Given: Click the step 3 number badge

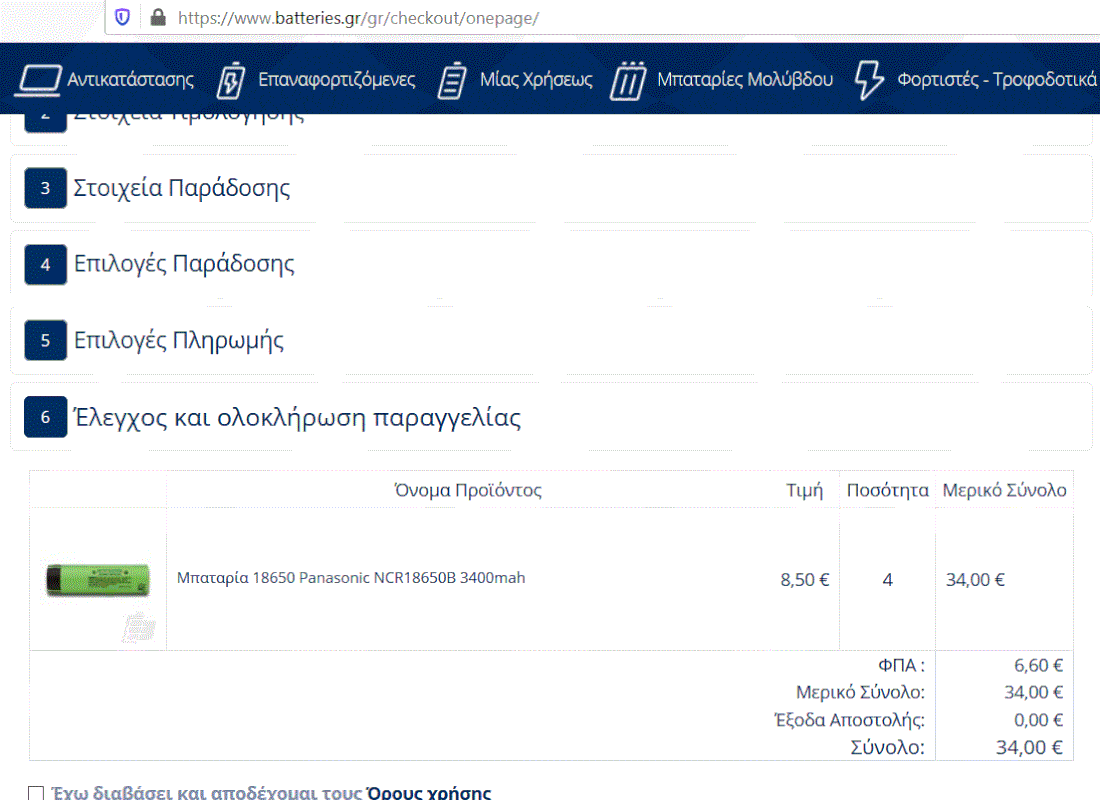Looking at the screenshot, I should (46, 188).
